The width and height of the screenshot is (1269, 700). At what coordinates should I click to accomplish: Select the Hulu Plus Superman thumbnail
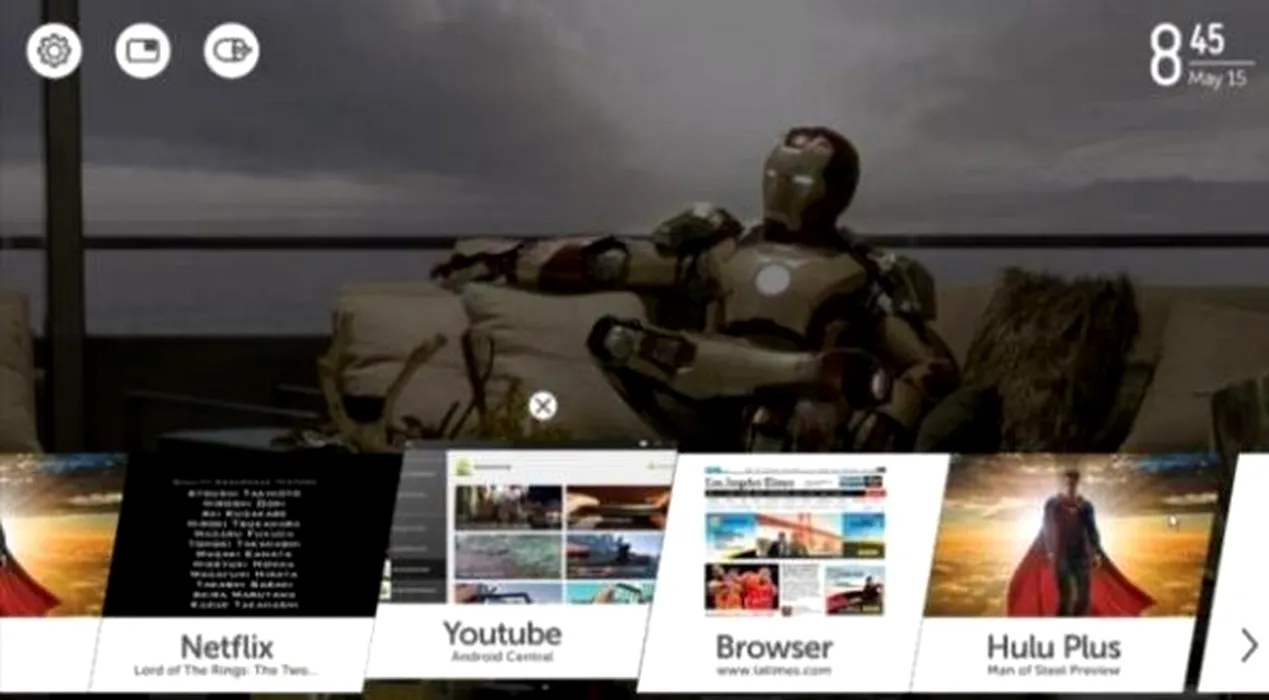[x=1070, y=535]
